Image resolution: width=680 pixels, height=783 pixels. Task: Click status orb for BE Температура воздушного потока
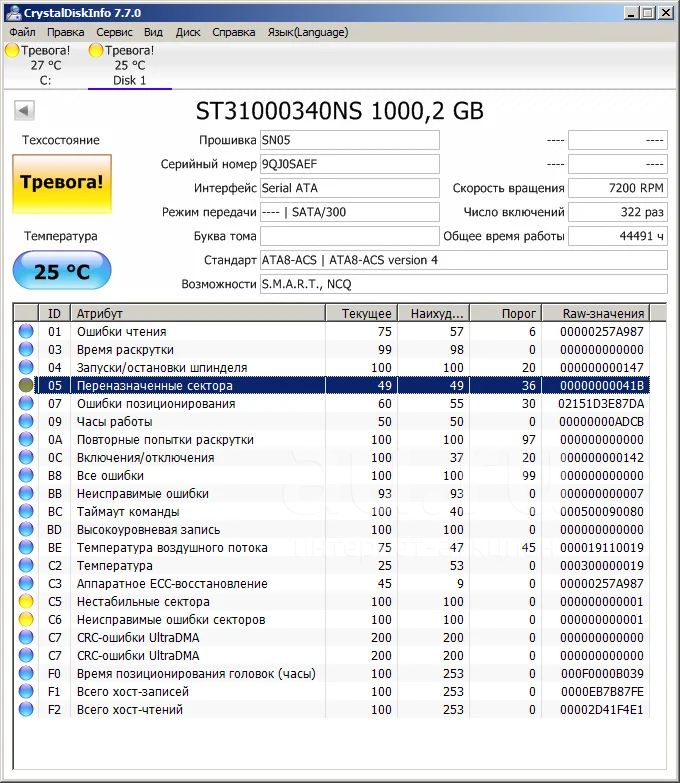tap(26, 547)
